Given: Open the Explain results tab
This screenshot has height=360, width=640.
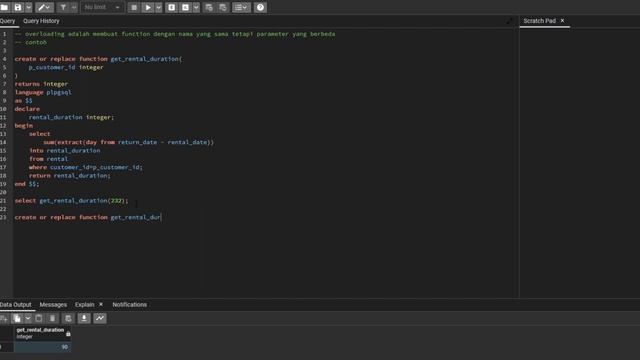Looking at the screenshot, I should tap(84, 304).
